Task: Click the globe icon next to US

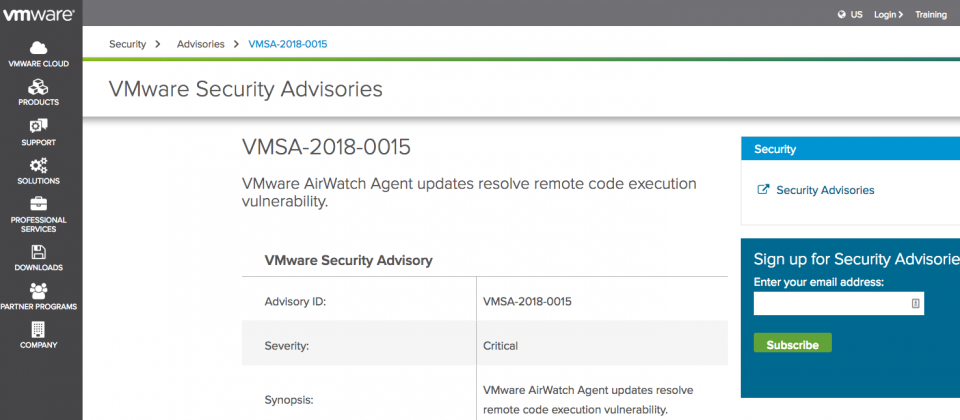Action: 842,15
